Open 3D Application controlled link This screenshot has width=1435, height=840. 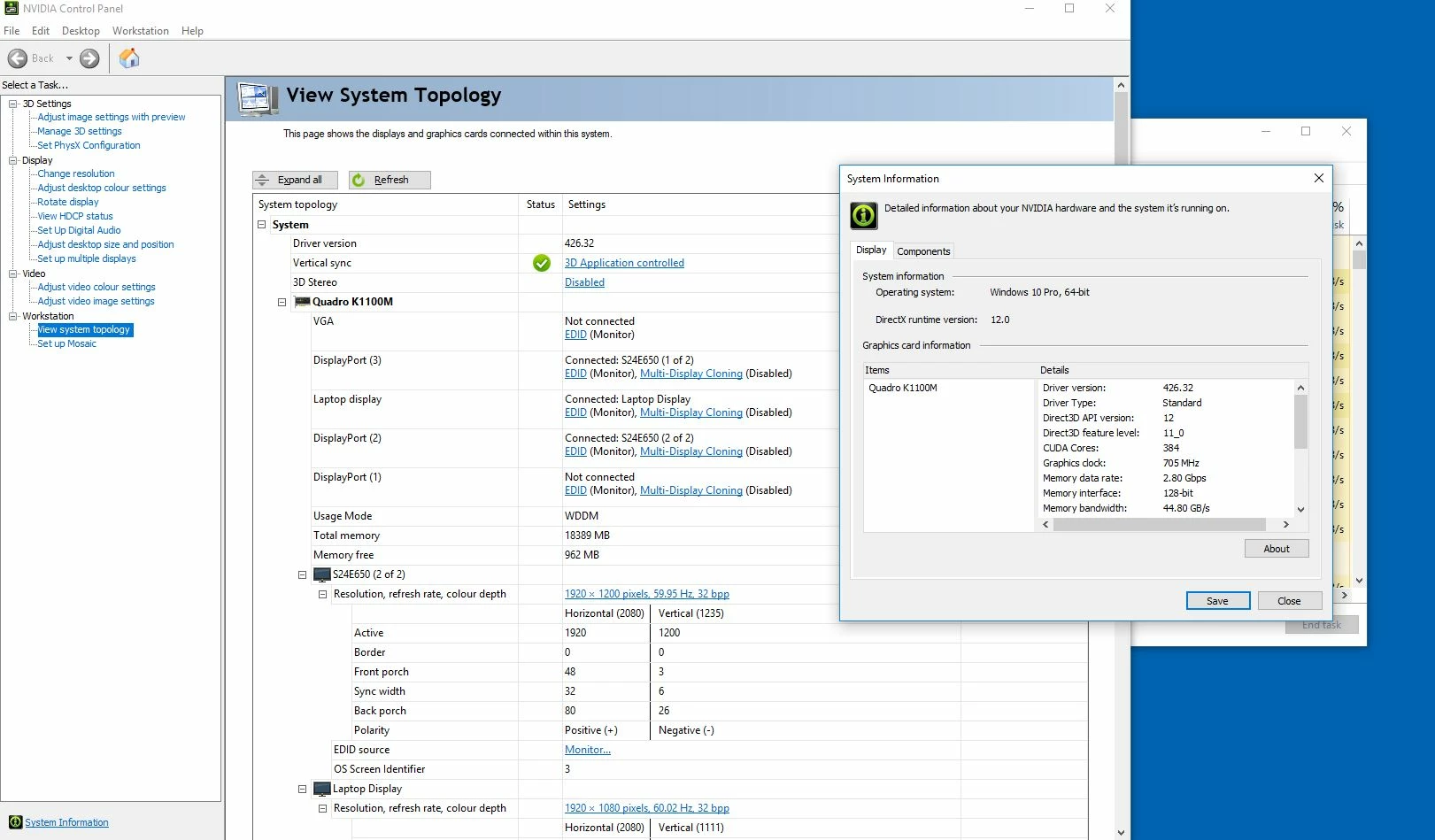(624, 263)
